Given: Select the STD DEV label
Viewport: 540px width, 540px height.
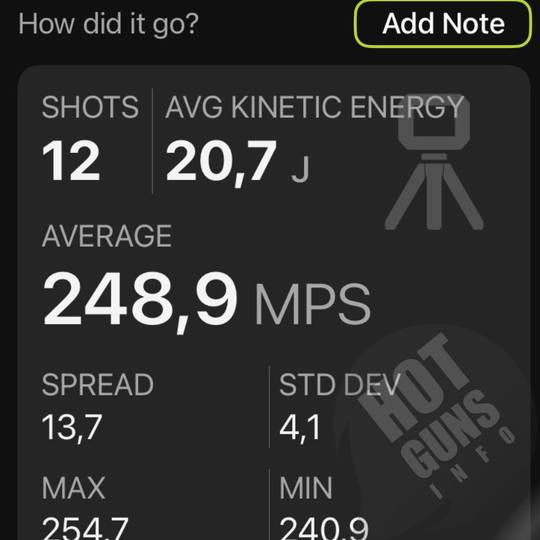Looking at the screenshot, I should click(340, 385).
